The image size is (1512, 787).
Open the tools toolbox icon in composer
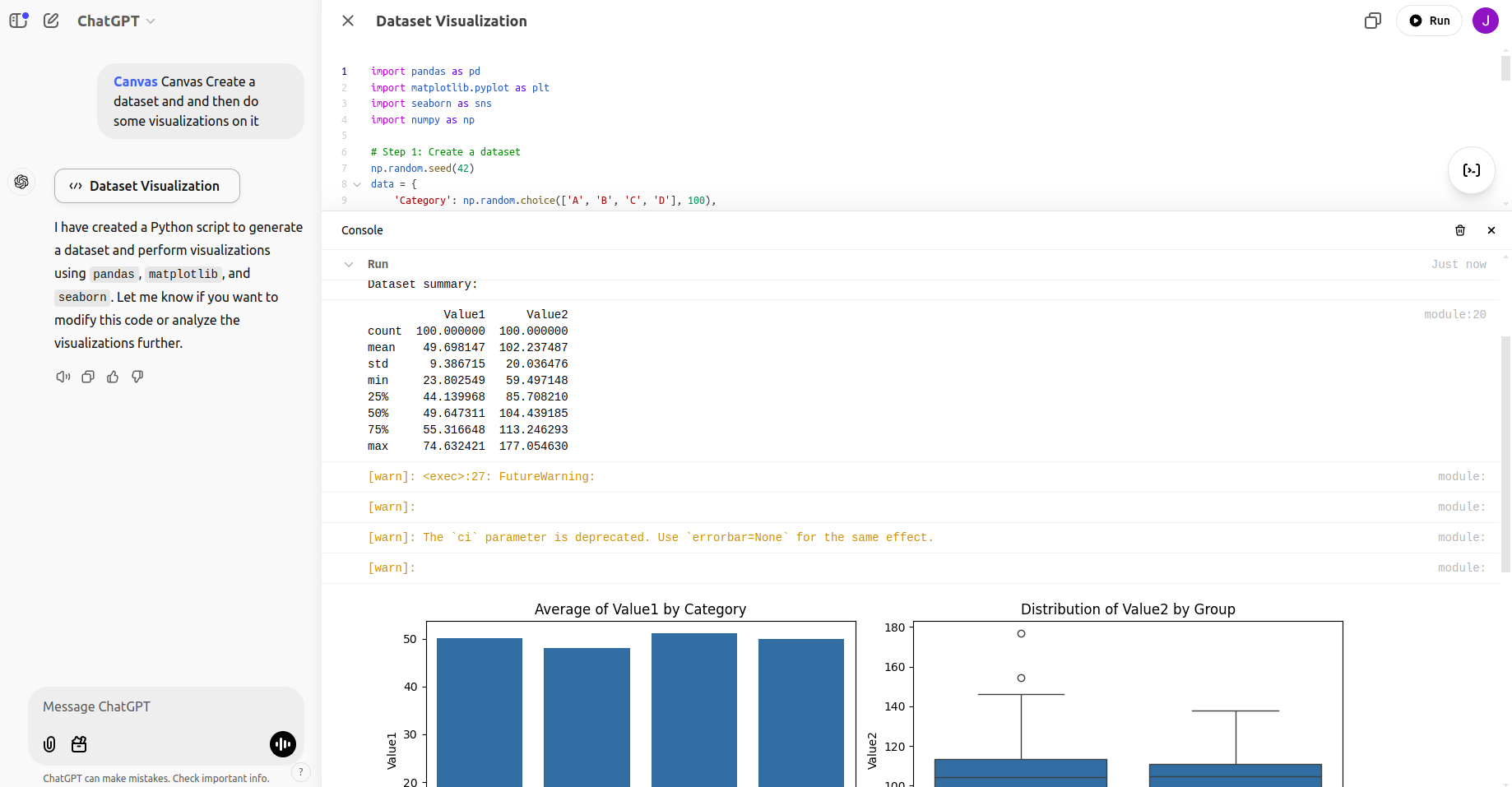[79, 744]
